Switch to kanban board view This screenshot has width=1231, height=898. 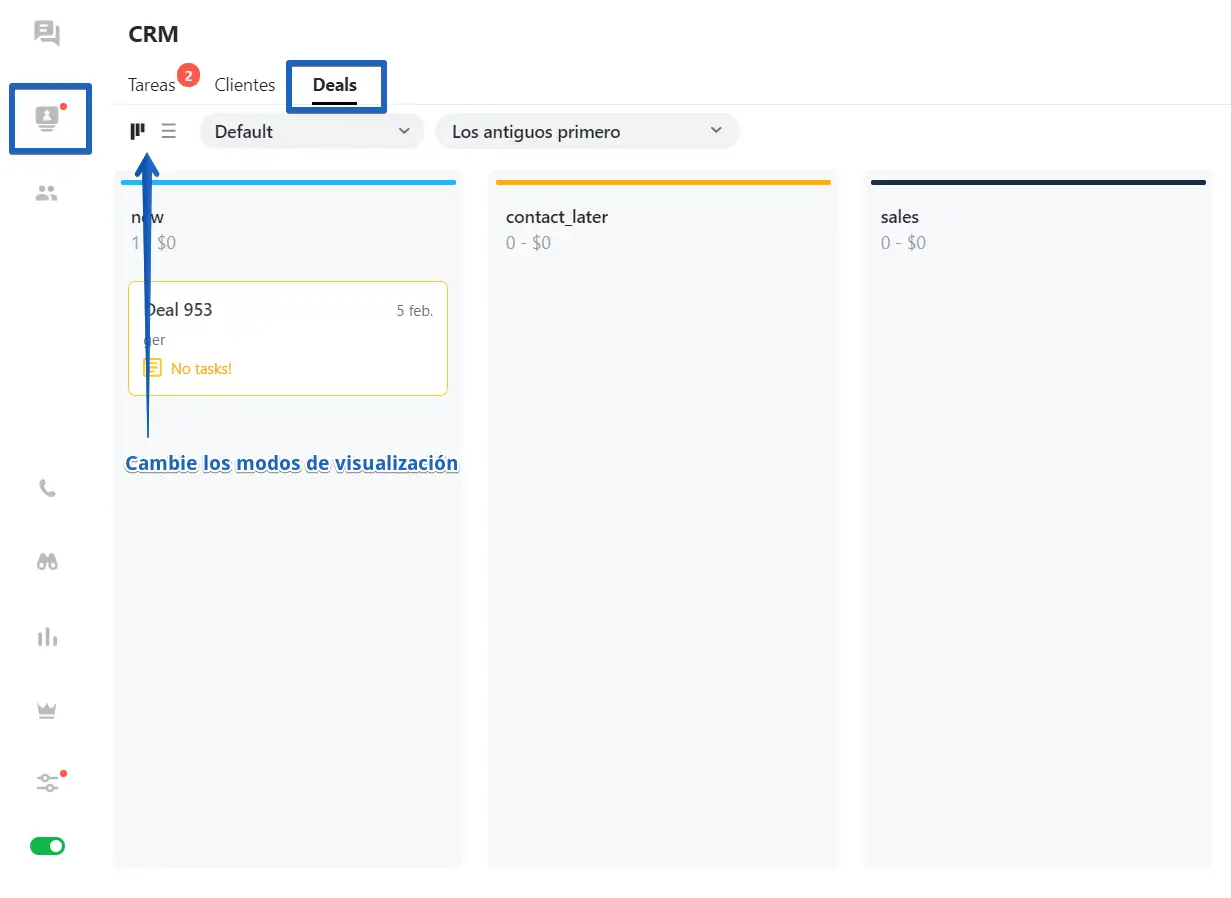tap(138, 131)
